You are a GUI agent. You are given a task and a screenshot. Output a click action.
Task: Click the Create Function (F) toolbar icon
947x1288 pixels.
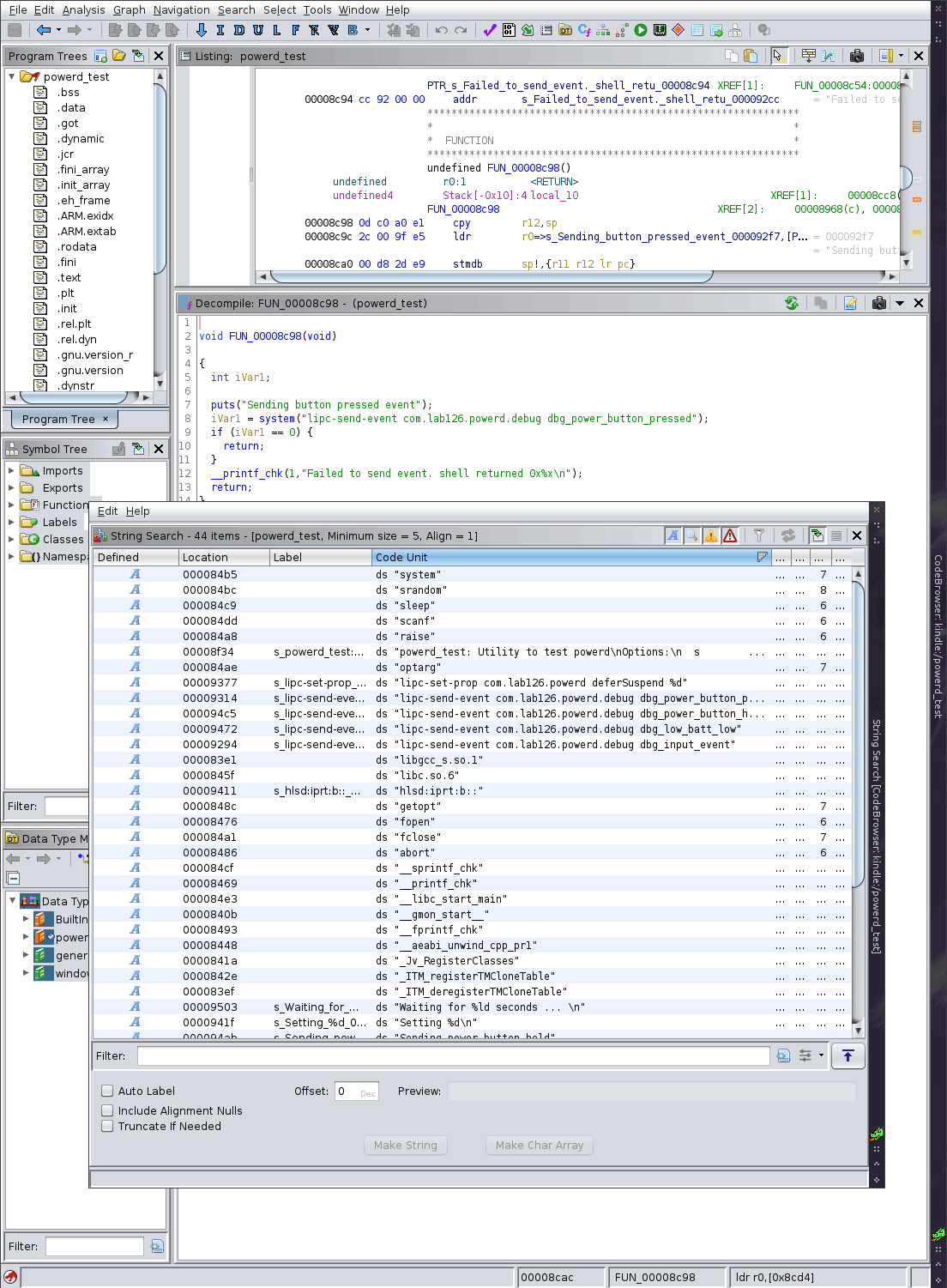coord(296,30)
